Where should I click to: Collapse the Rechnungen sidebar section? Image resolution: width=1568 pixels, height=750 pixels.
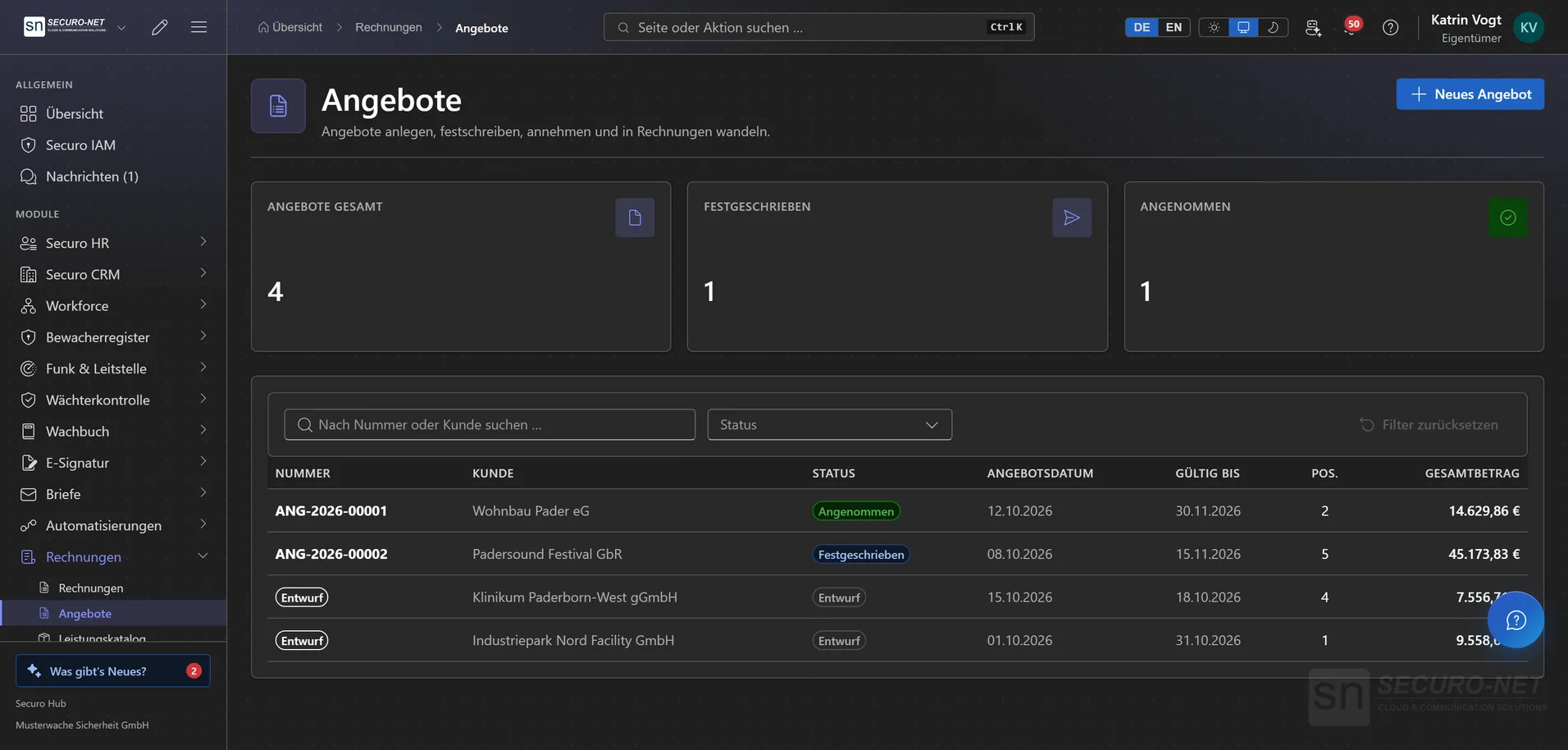coord(113,556)
